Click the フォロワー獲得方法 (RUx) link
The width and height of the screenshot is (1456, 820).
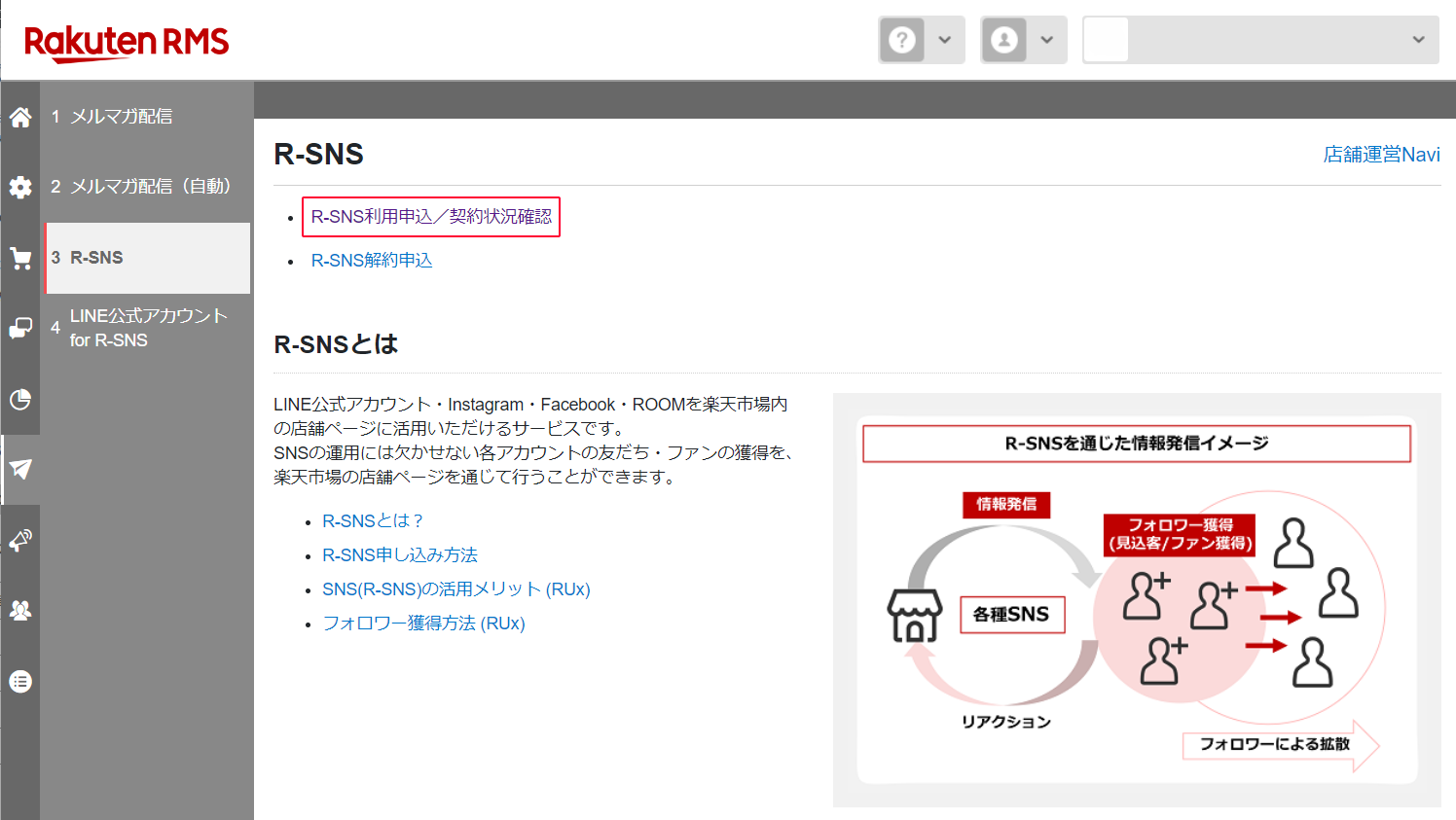(x=424, y=623)
